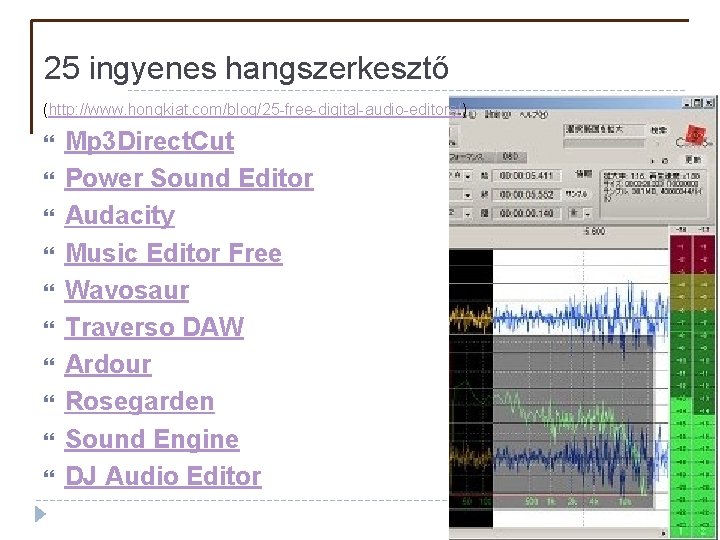
Task: Open the DJ Audio Editor link
Action: pos(163,476)
